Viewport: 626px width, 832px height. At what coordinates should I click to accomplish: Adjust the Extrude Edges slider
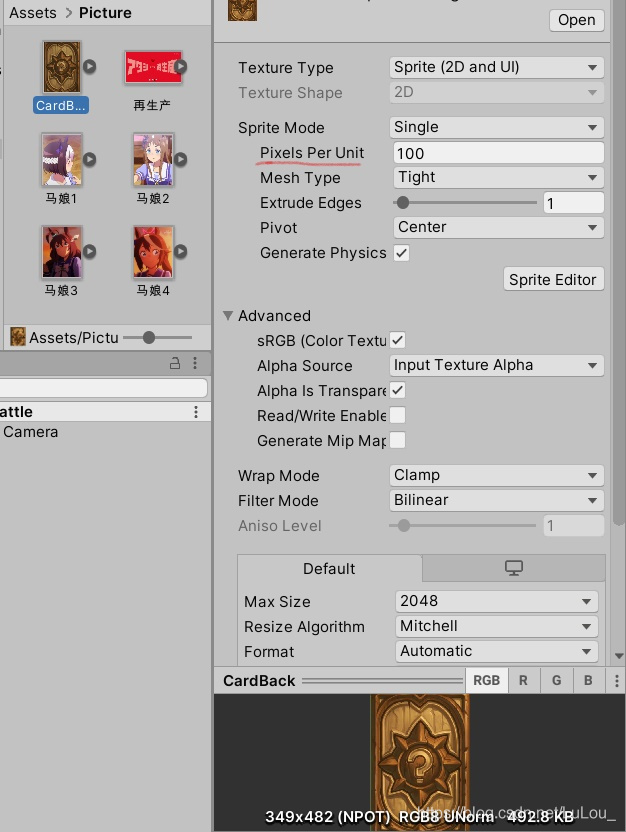(x=465, y=202)
